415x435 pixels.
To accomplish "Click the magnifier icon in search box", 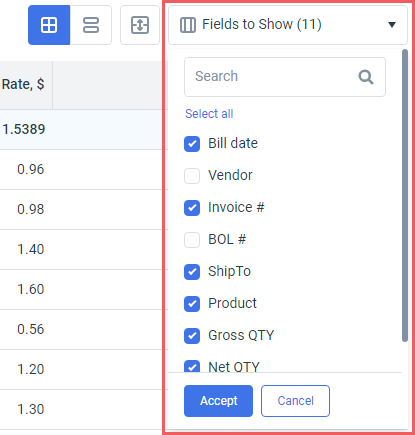I will (x=366, y=77).
